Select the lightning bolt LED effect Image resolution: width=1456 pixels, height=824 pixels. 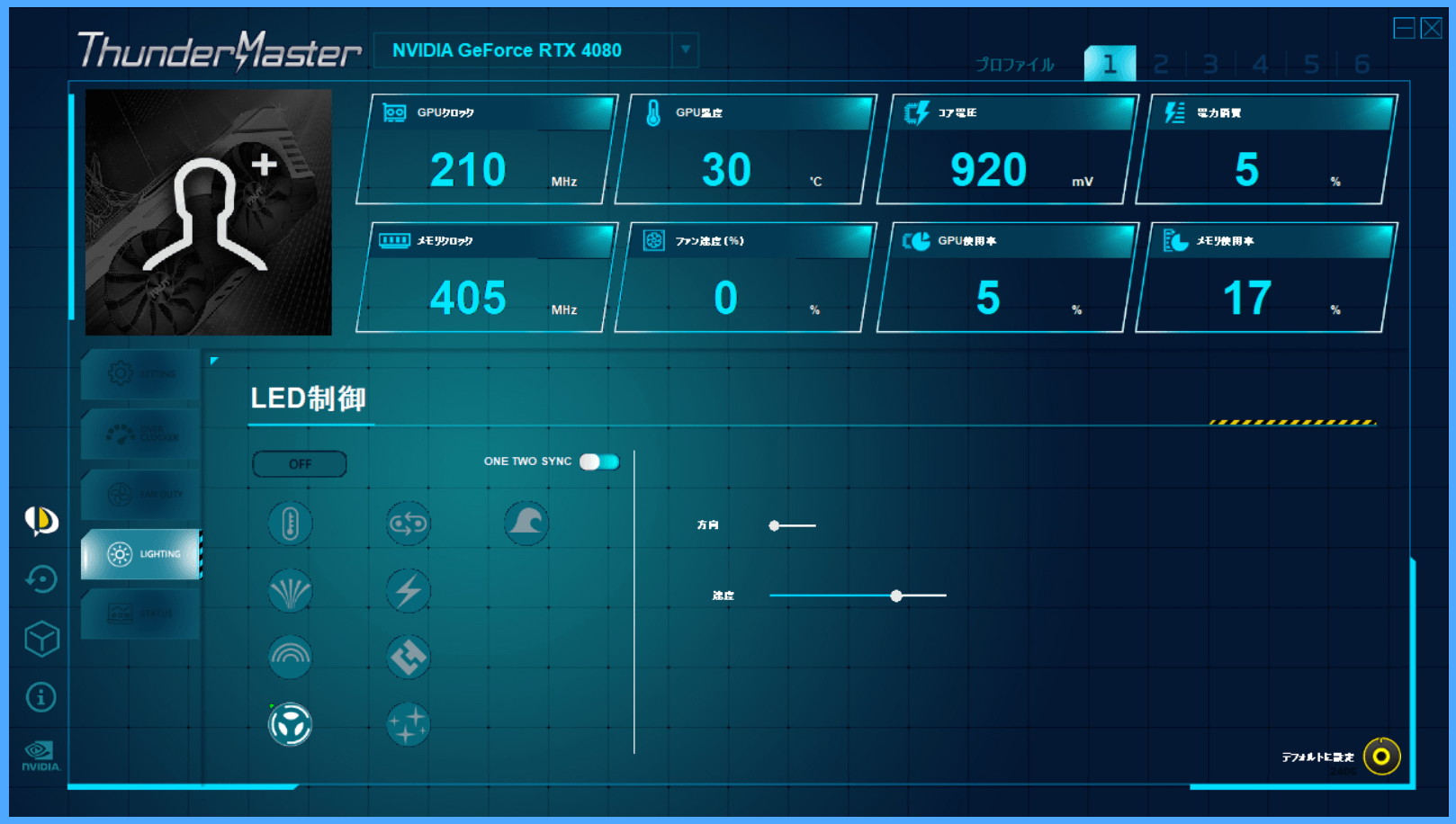408,591
